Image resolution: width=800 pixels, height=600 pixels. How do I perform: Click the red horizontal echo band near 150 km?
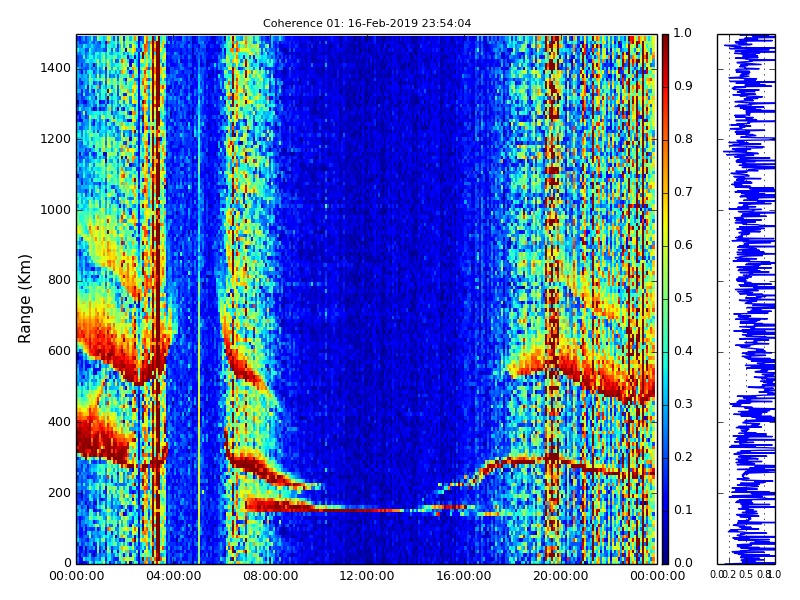[x=356, y=507]
